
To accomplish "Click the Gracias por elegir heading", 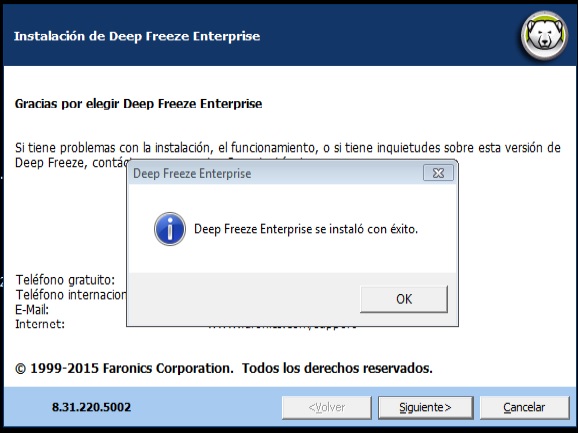I will (x=138, y=104).
